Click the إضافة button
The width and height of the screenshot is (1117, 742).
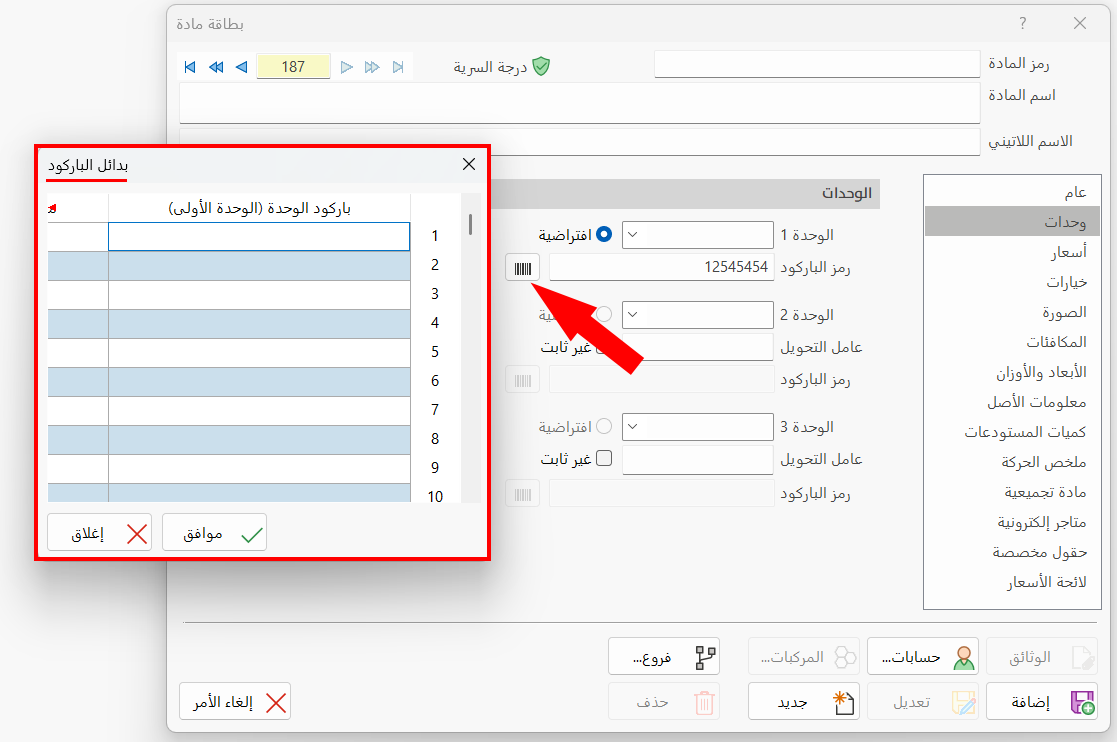[x=1041, y=702]
